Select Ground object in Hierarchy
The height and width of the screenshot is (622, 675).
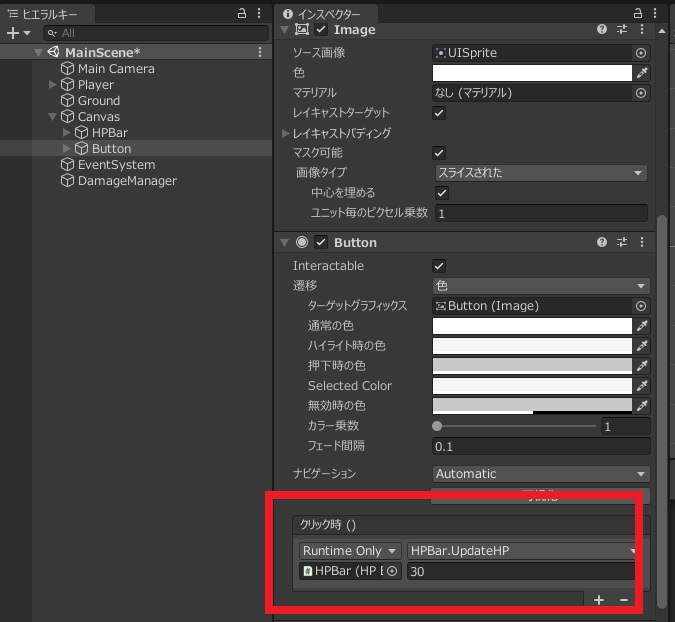tap(99, 100)
